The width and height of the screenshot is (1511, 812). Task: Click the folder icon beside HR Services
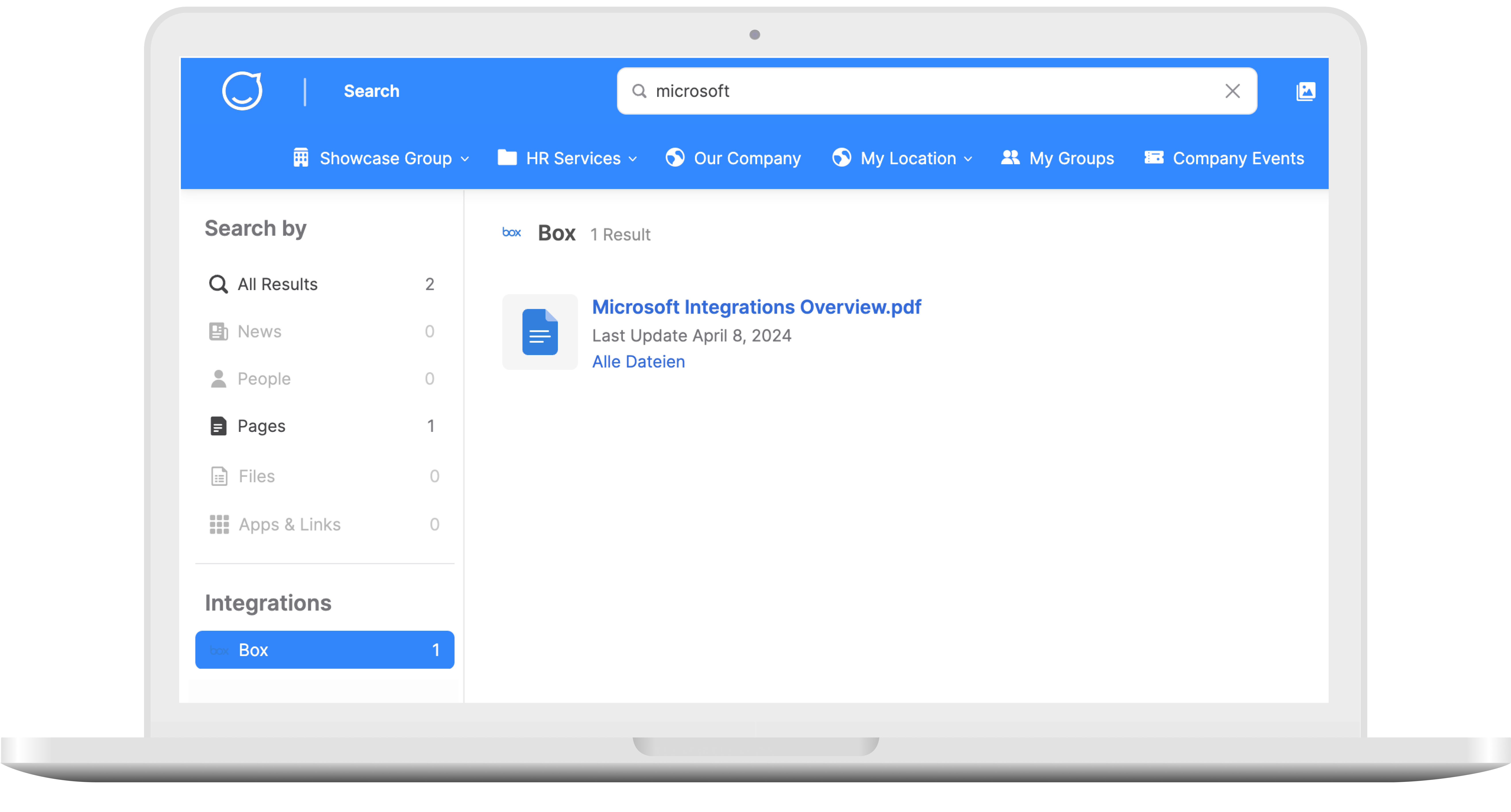coord(507,157)
